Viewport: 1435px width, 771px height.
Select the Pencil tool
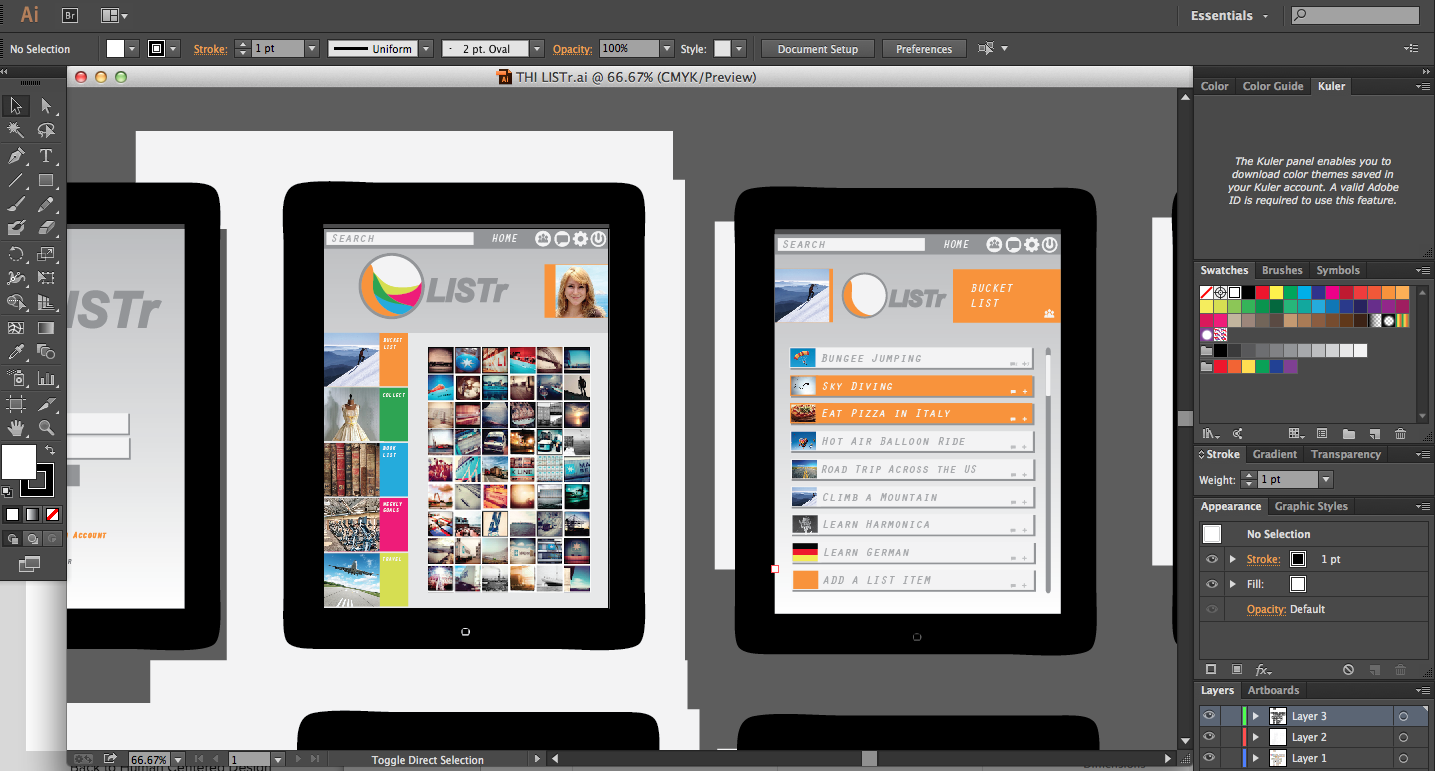[x=46, y=205]
